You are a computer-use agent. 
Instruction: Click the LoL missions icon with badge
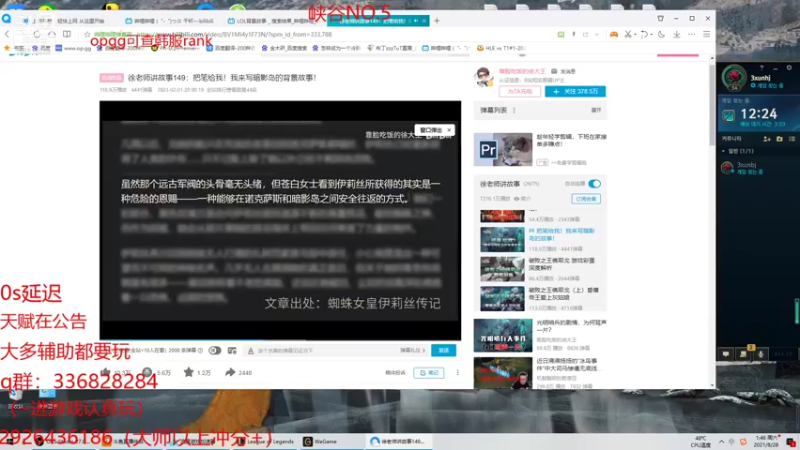click(743, 353)
